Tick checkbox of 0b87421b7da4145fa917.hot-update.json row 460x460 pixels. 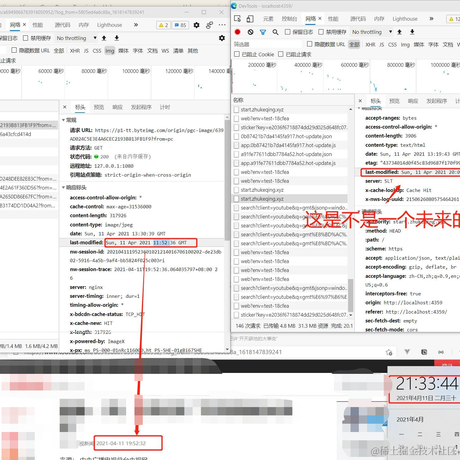237,136
